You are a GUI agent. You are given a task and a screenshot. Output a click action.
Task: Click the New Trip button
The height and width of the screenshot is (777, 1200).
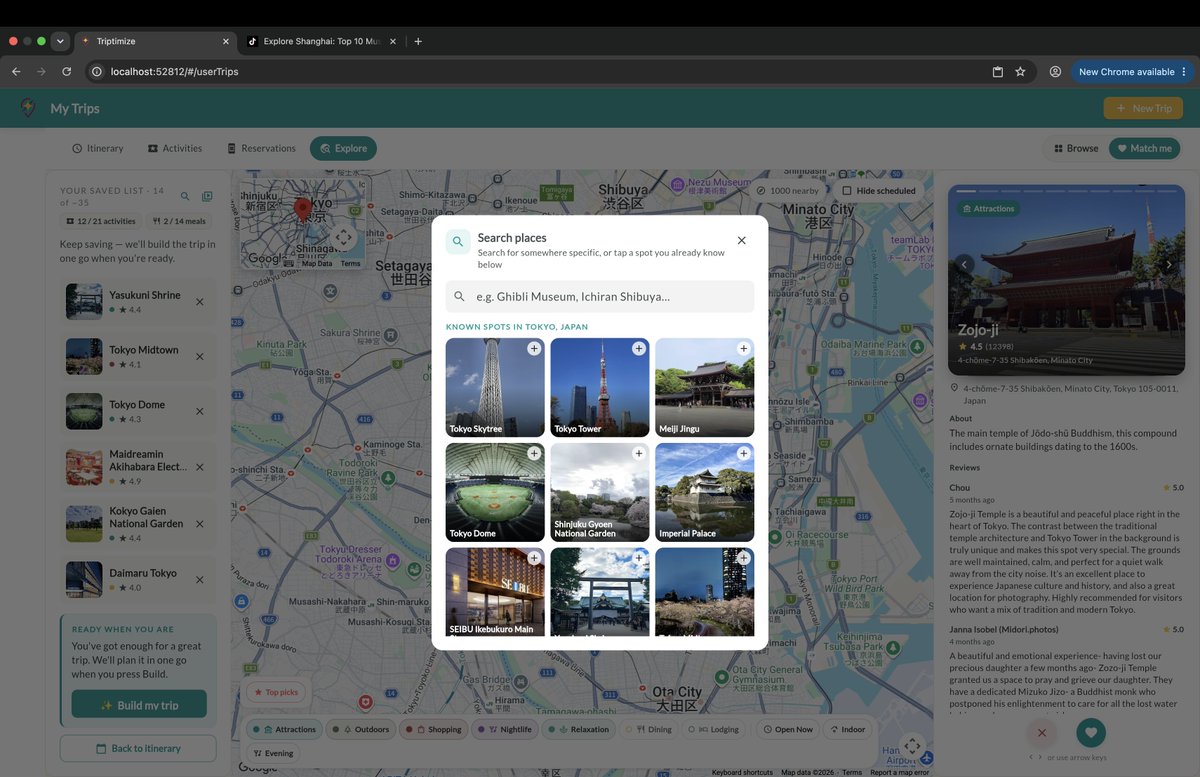(x=1143, y=108)
